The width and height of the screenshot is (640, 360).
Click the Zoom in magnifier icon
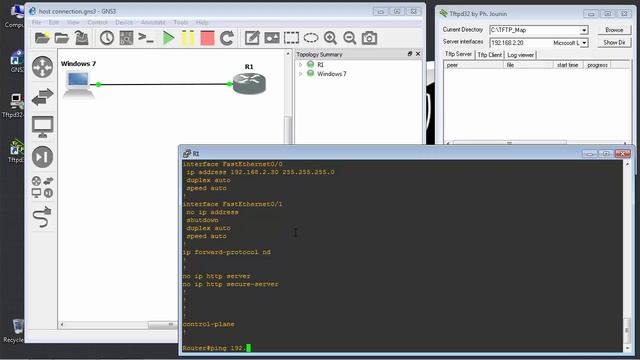click(x=330, y=38)
